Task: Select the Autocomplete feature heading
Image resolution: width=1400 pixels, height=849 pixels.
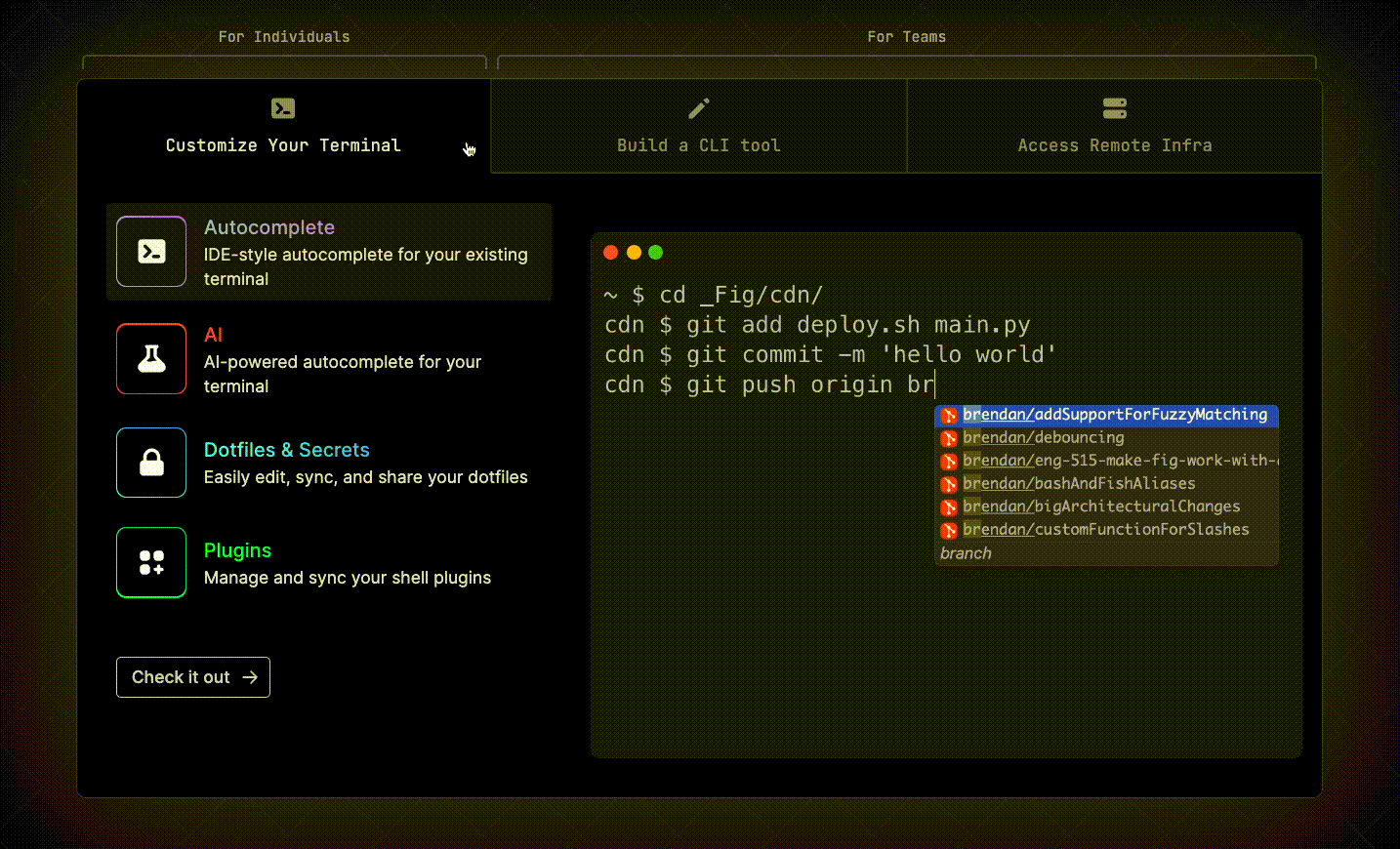Action: point(269,227)
